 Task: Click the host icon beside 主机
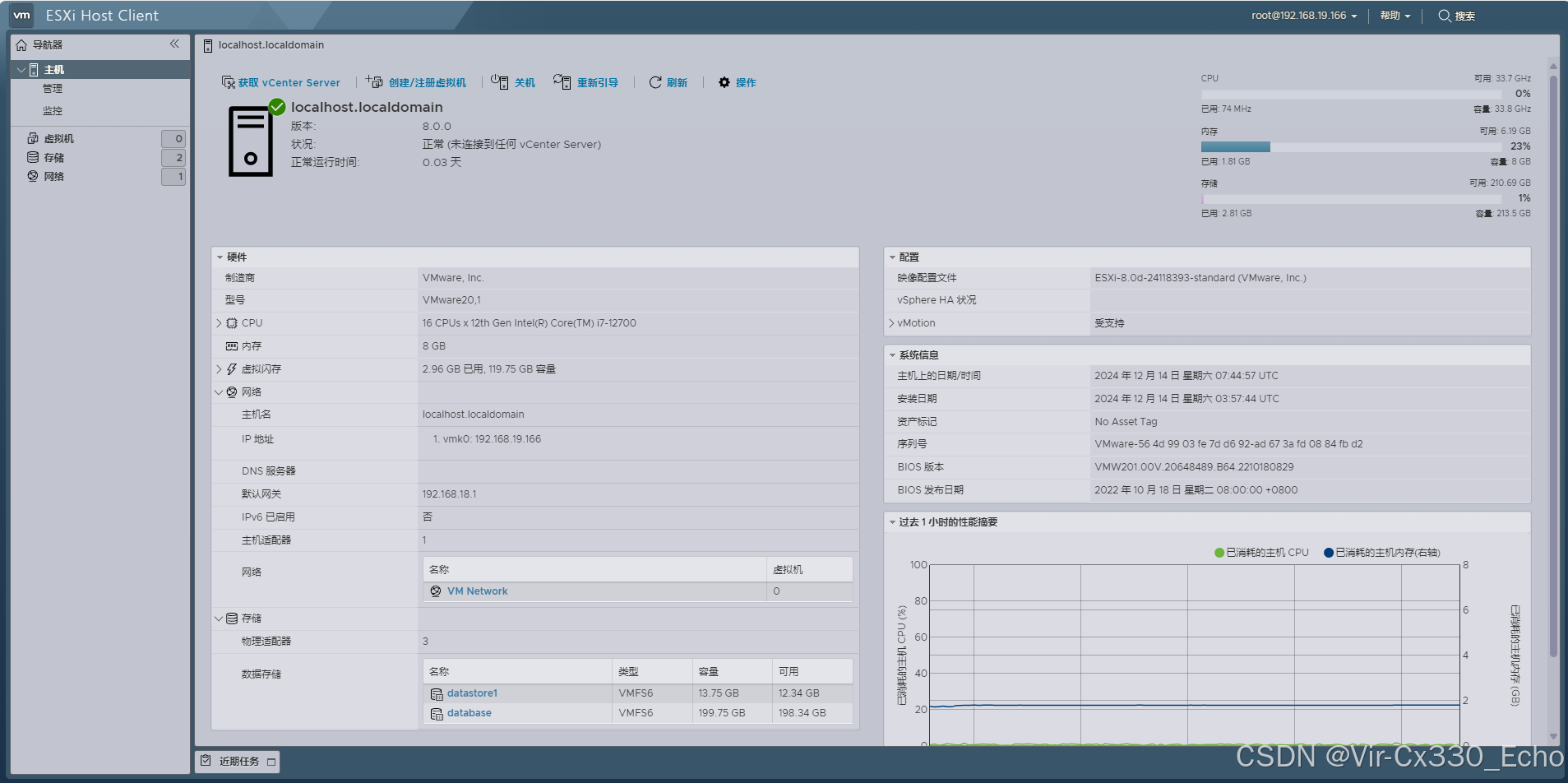[x=34, y=70]
